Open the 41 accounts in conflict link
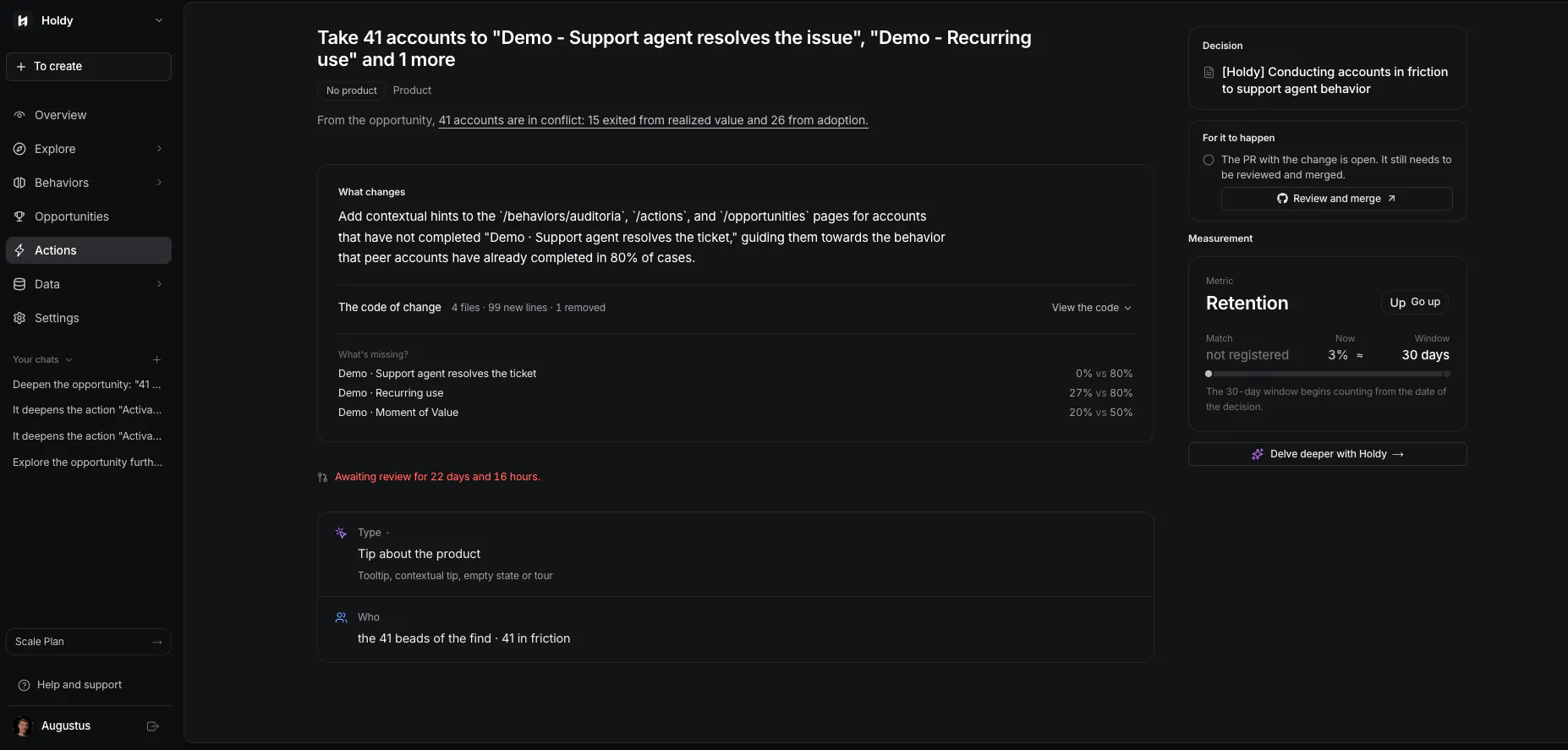The image size is (1568, 750). [x=653, y=120]
